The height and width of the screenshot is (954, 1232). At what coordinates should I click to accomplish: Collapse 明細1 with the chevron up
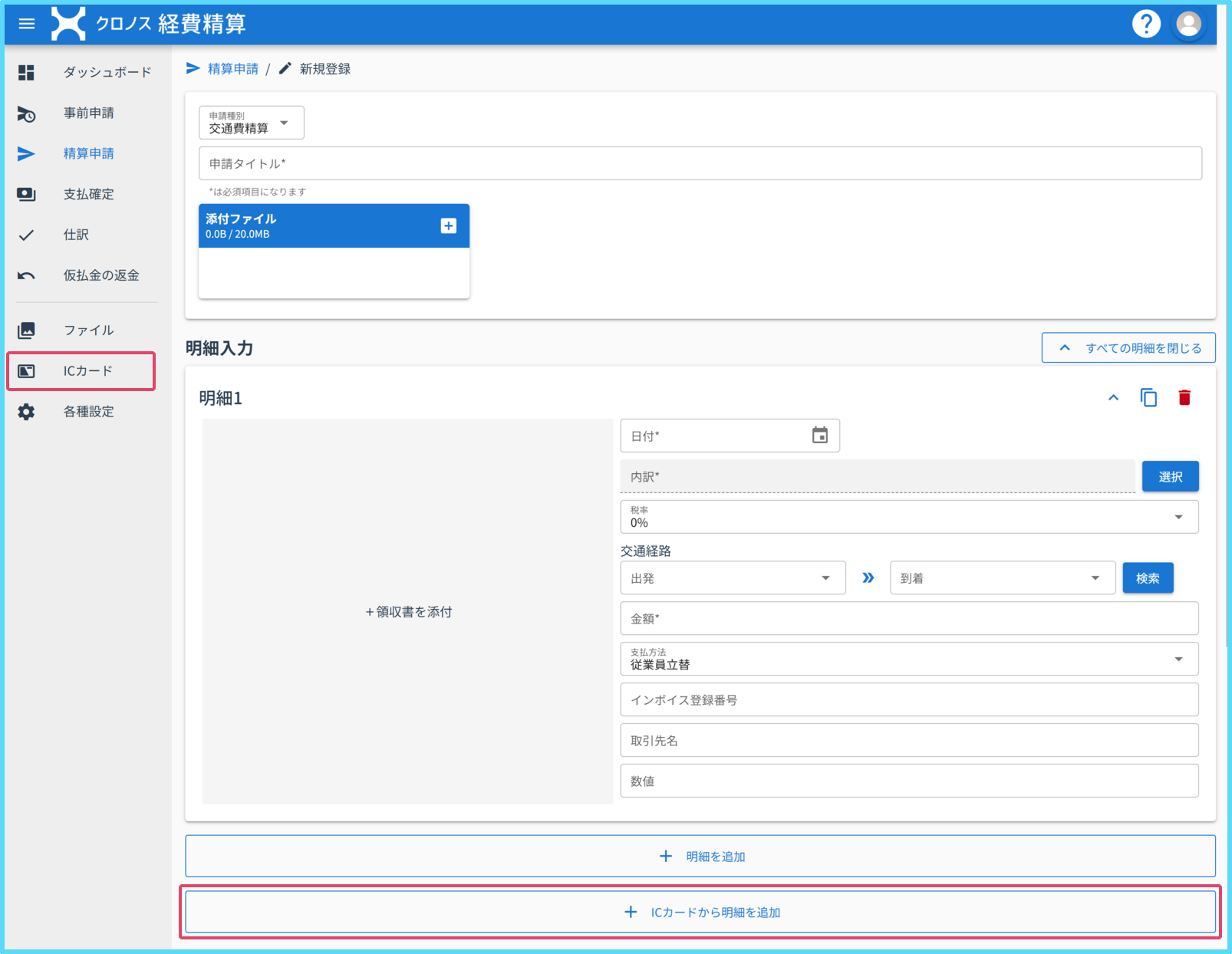click(x=1113, y=397)
